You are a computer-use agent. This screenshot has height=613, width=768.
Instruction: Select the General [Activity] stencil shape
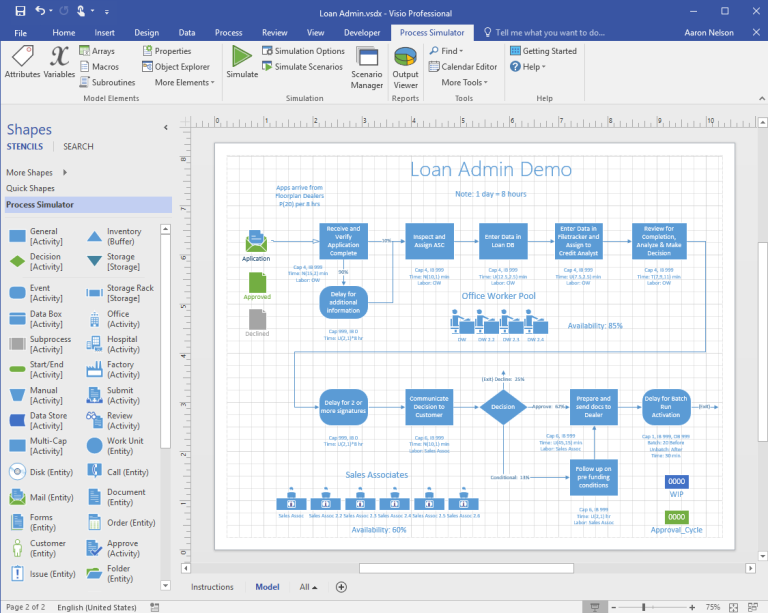click(37, 236)
